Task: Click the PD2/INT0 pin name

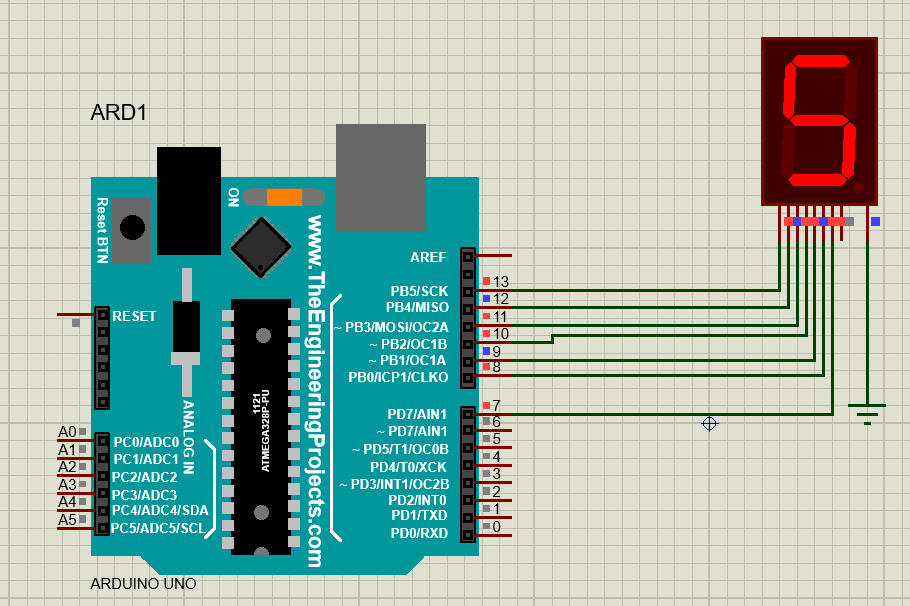Action: (x=417, y=500)
